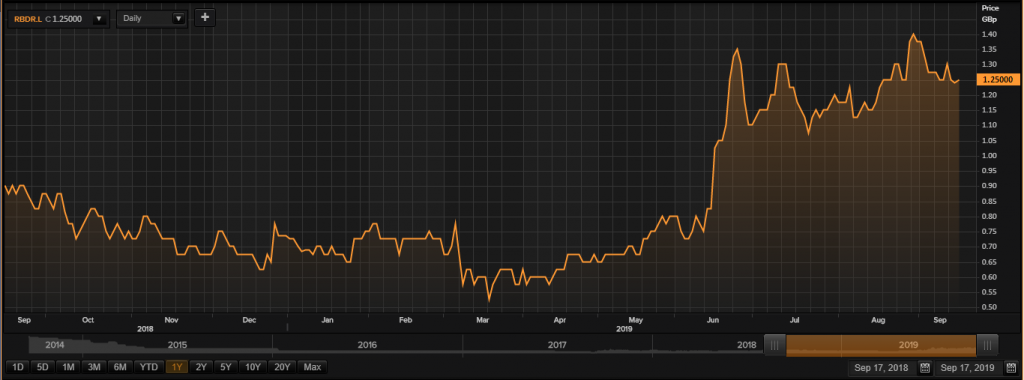The image size is (1024, 380).
Task: Select the 10Y range button
Action: (253, 368)
